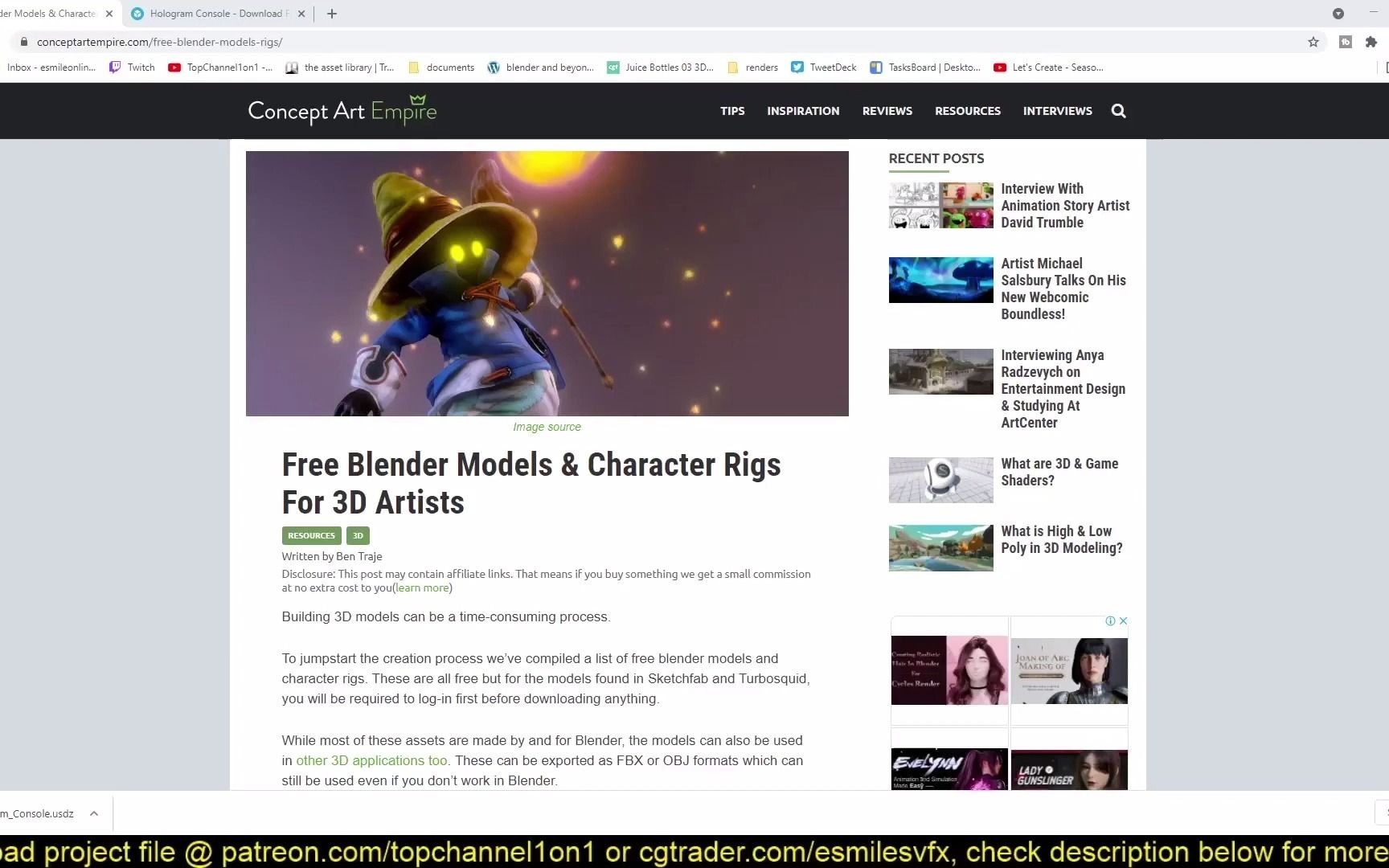This screenshot has height=868, width=1389.
Task: Click the pink extension icon beside the star
Action: click(1346, 42)
